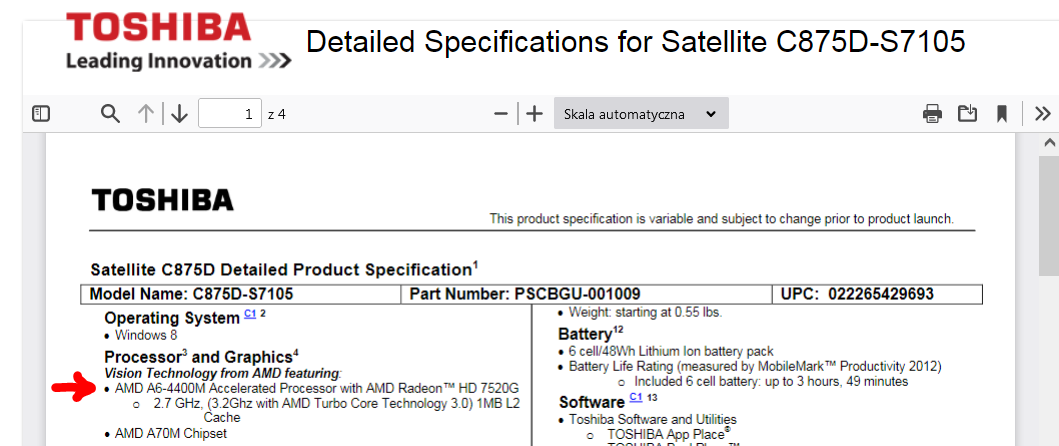Click the page number input field

(230, 114)
